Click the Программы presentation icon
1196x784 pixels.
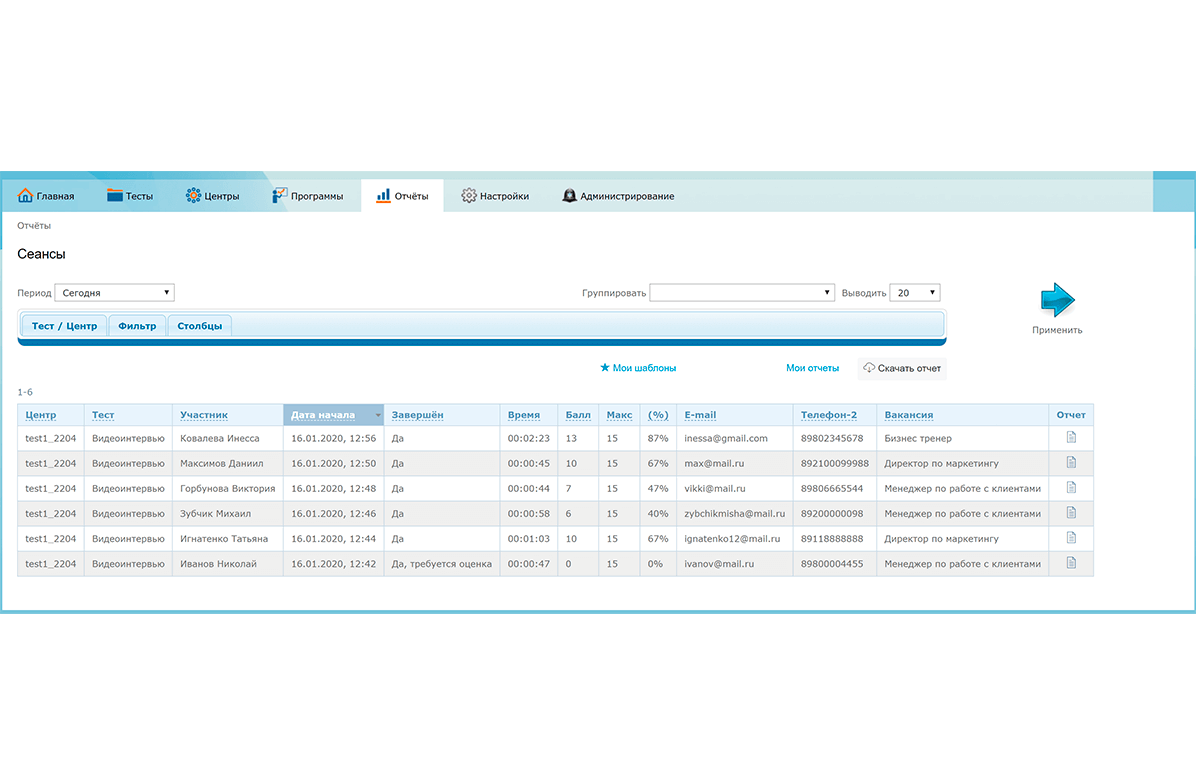click(279, 195)
